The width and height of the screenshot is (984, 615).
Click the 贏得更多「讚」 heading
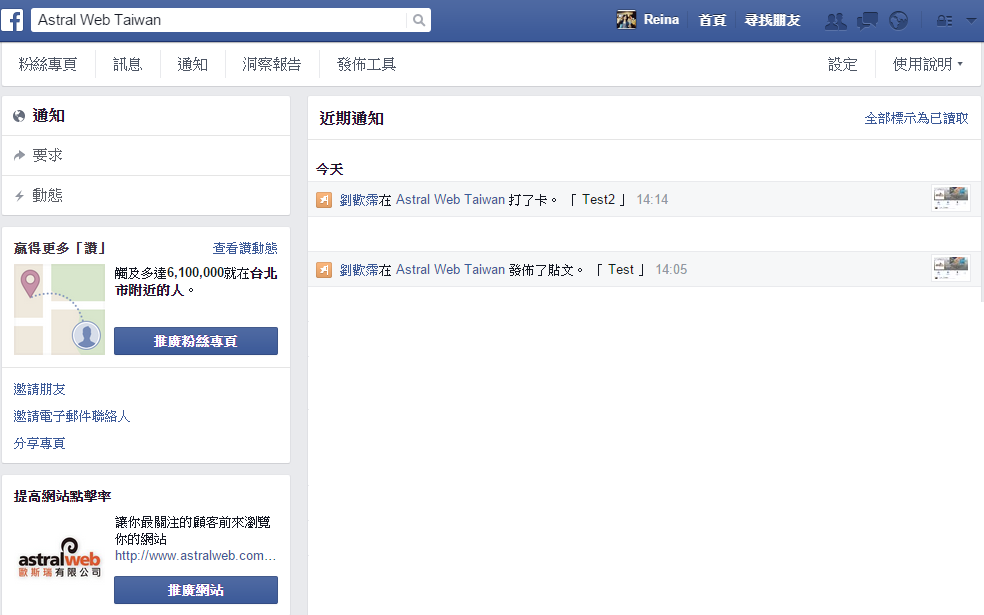tap(60, 249)
